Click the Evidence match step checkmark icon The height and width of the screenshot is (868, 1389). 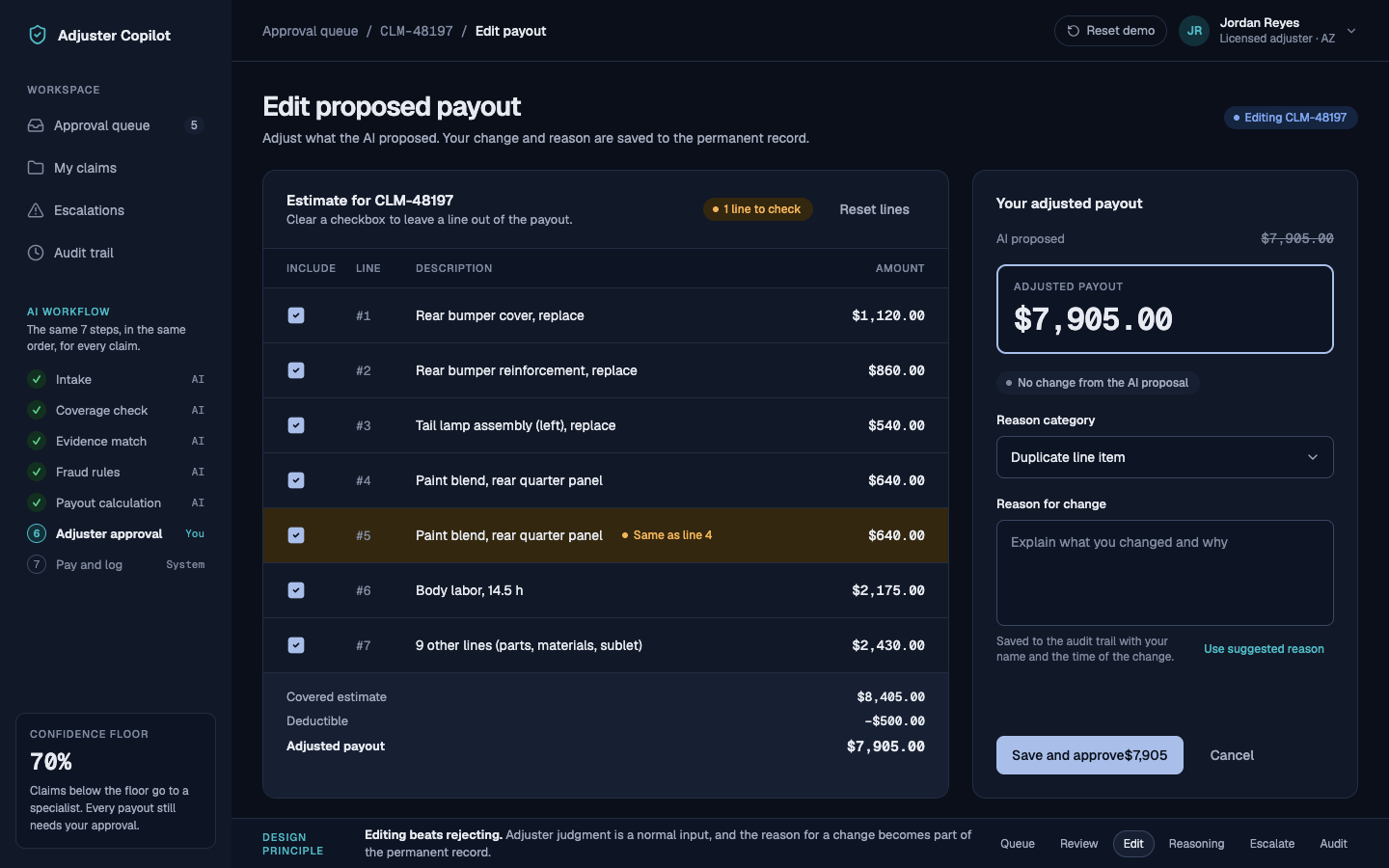37,441
